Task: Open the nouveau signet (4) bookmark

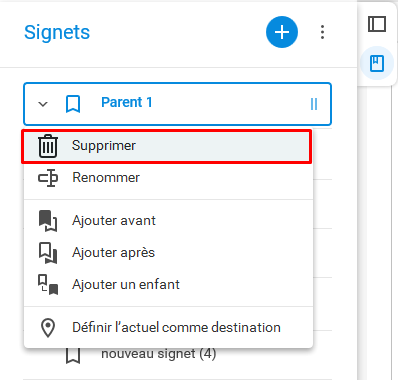Action: [x=159, y=354]
